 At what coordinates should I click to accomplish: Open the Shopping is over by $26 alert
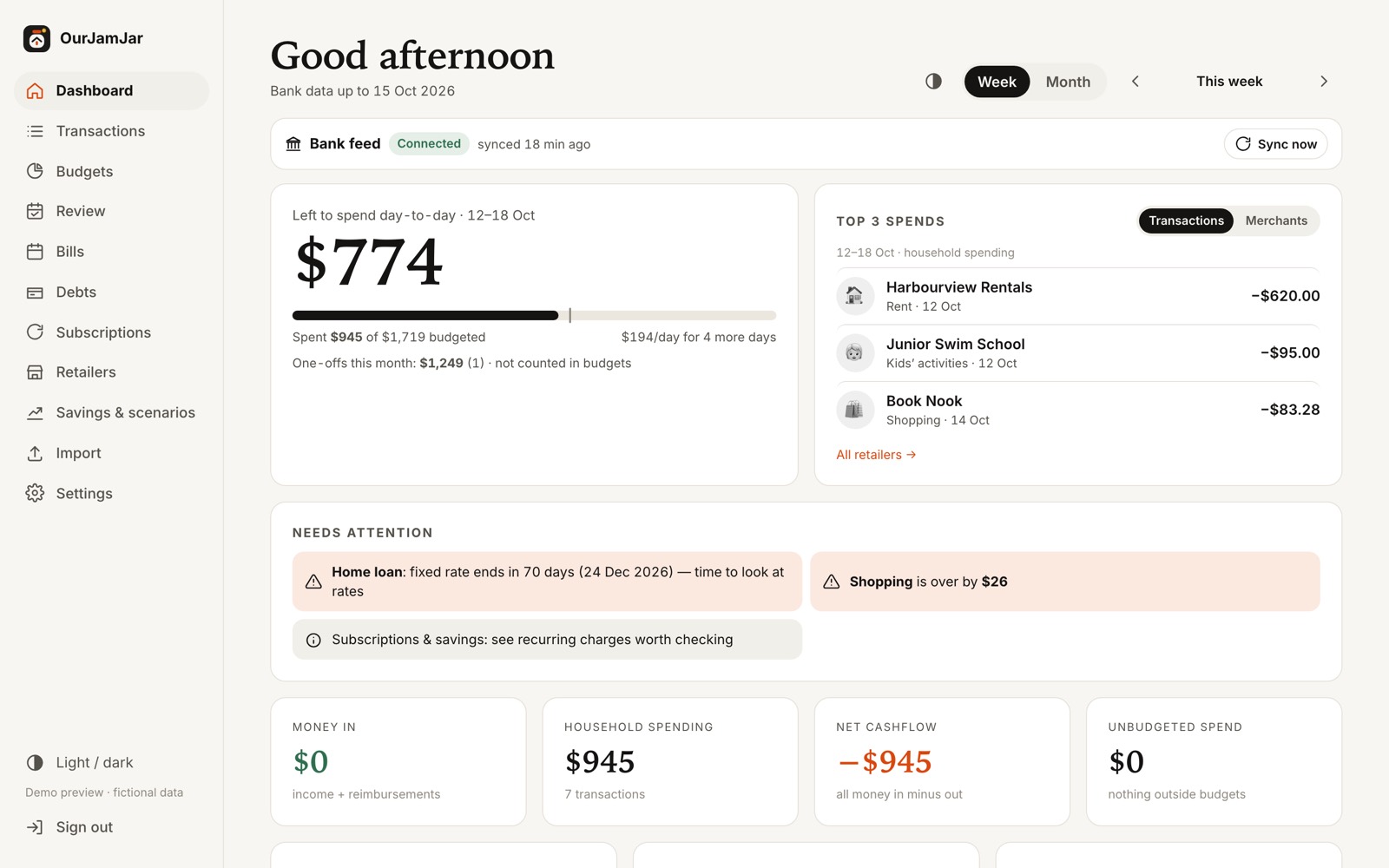(x=1065, y=582)
